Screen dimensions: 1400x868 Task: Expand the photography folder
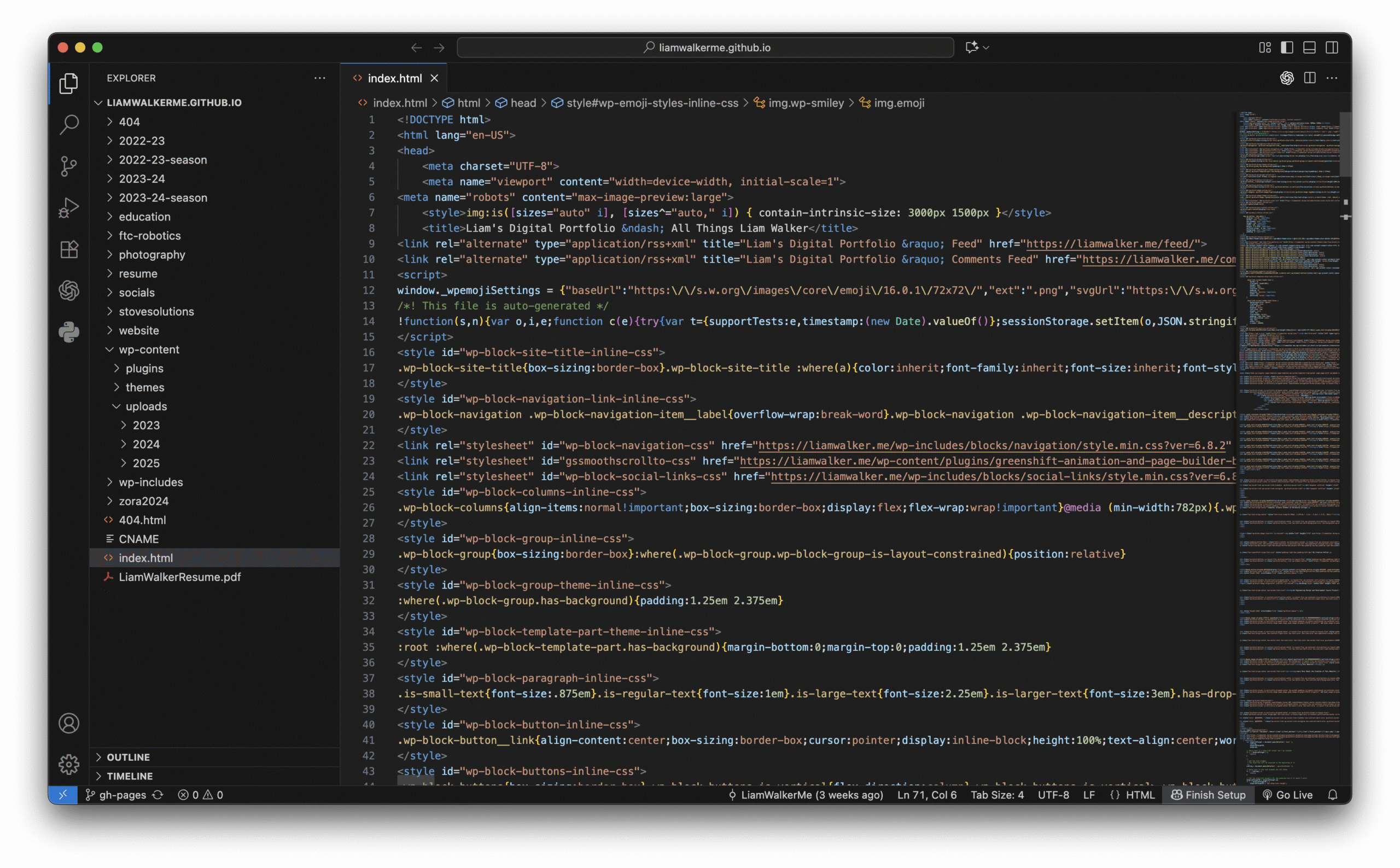(x=151, y=254)
